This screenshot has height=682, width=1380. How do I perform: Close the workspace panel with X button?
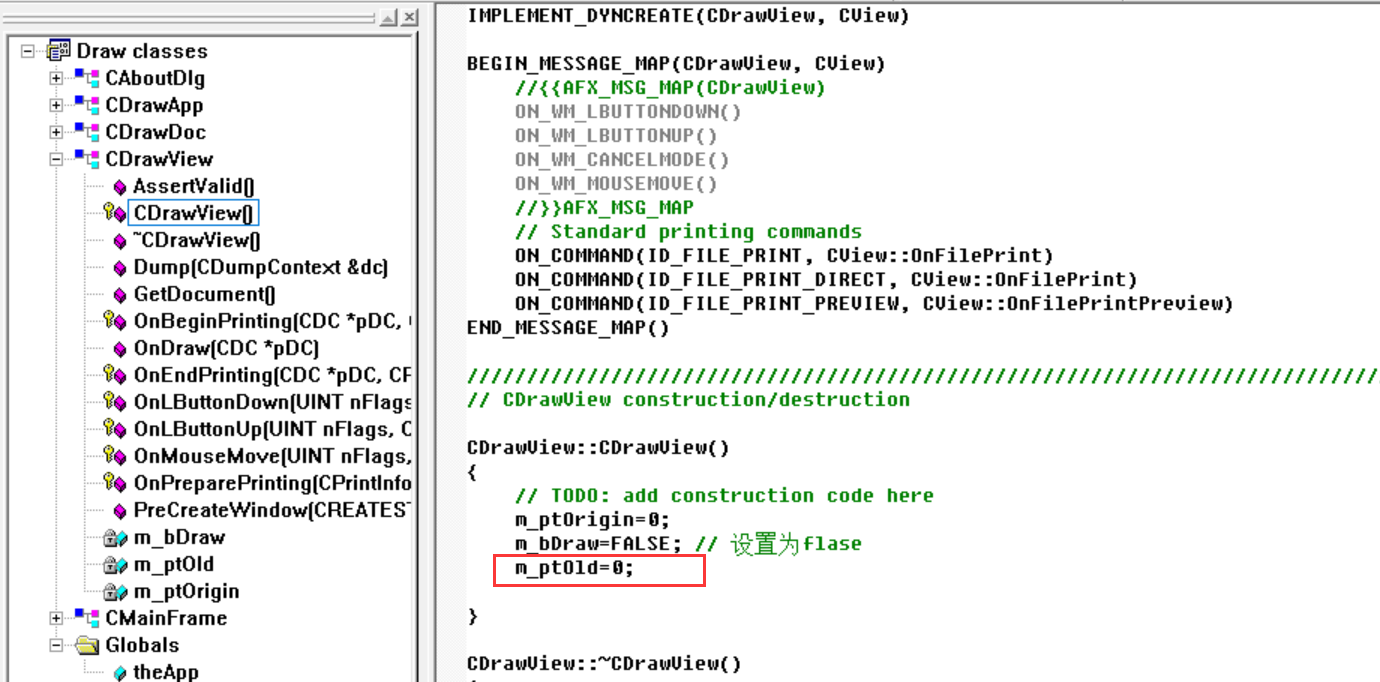click(x=411, y=18)
